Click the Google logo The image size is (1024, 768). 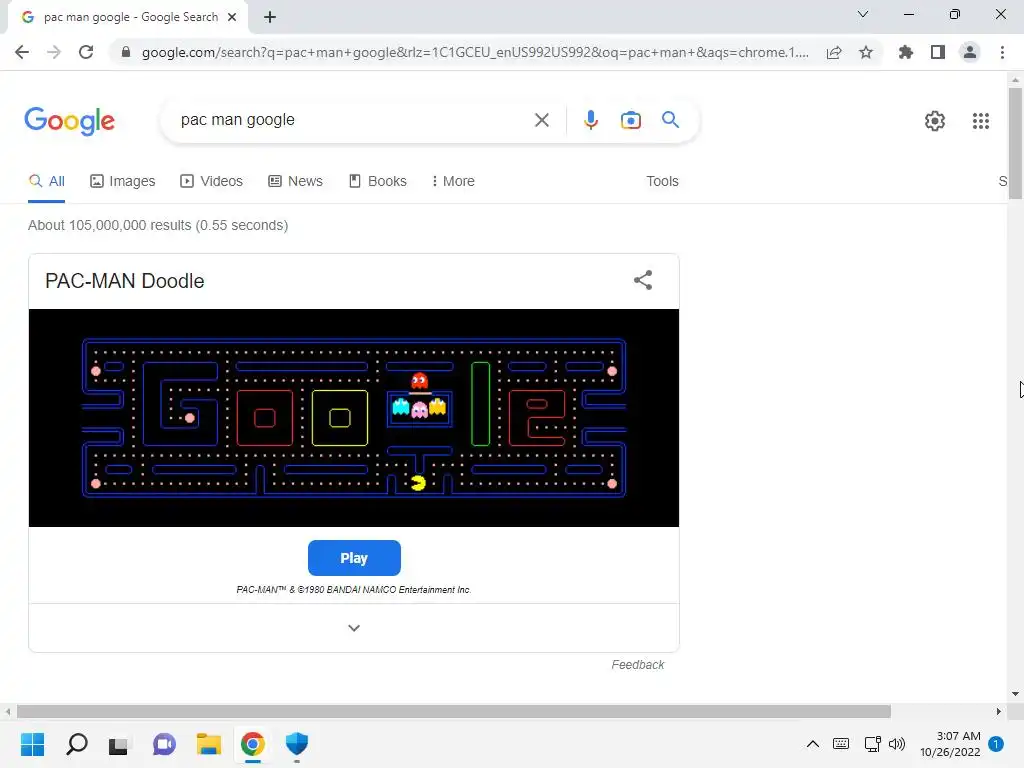pos(69,121)
